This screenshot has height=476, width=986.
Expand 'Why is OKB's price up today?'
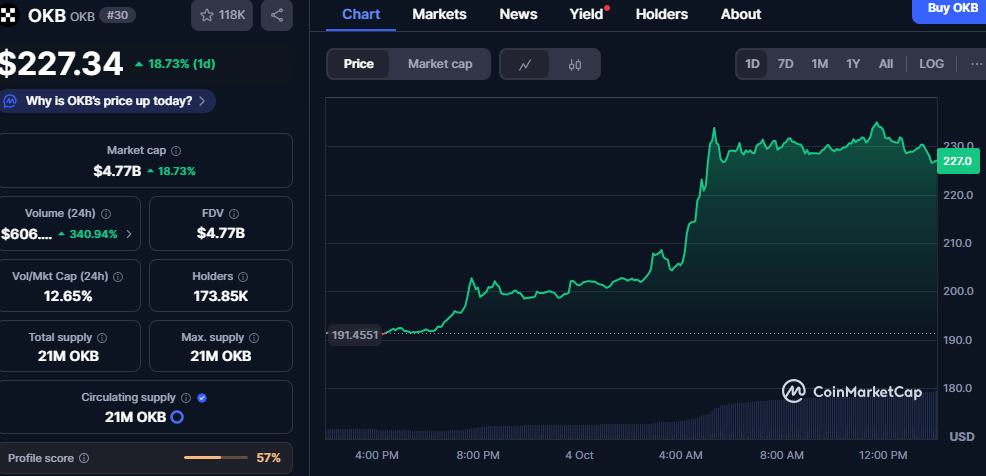point(108,101)
